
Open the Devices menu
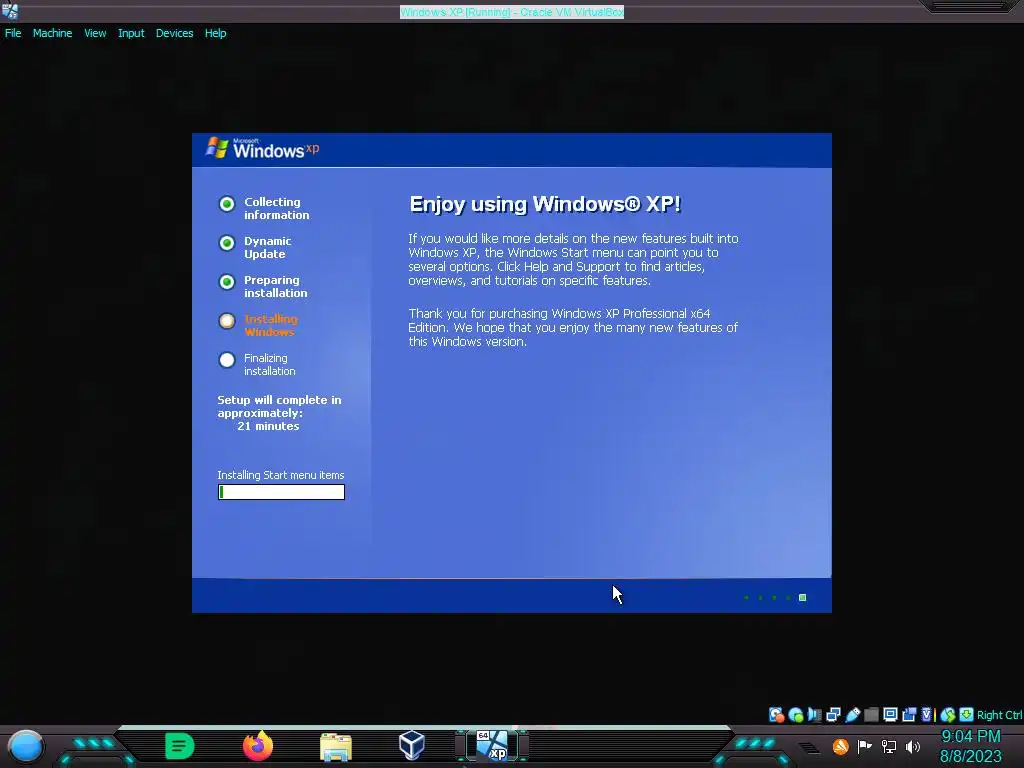[x=174, y=33]
